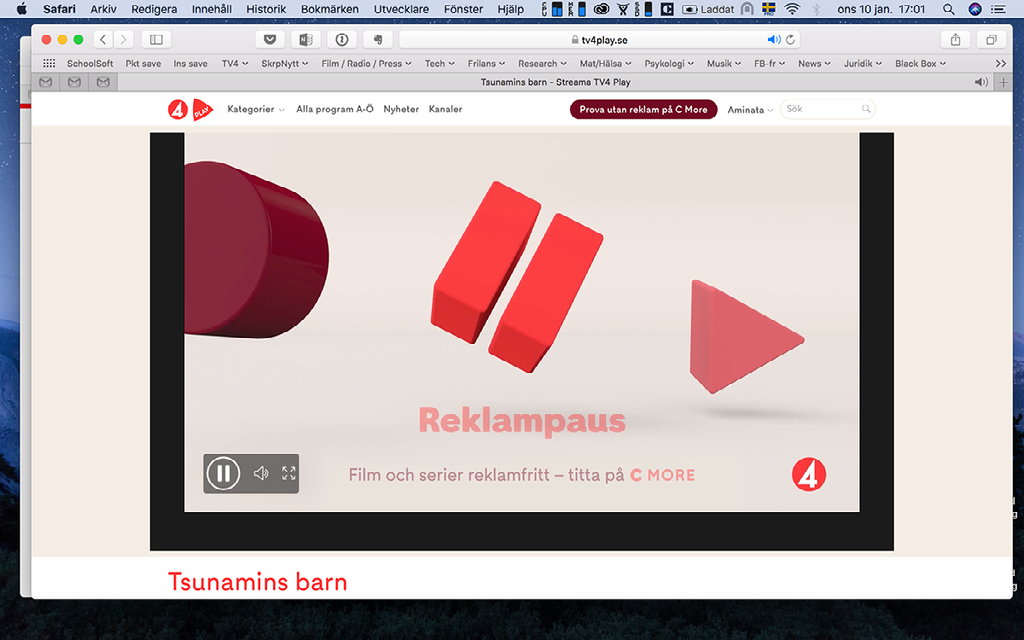Open a new tab with the plus button
This screenshot has height=640, width=1024.
(x=1004, y=82)
